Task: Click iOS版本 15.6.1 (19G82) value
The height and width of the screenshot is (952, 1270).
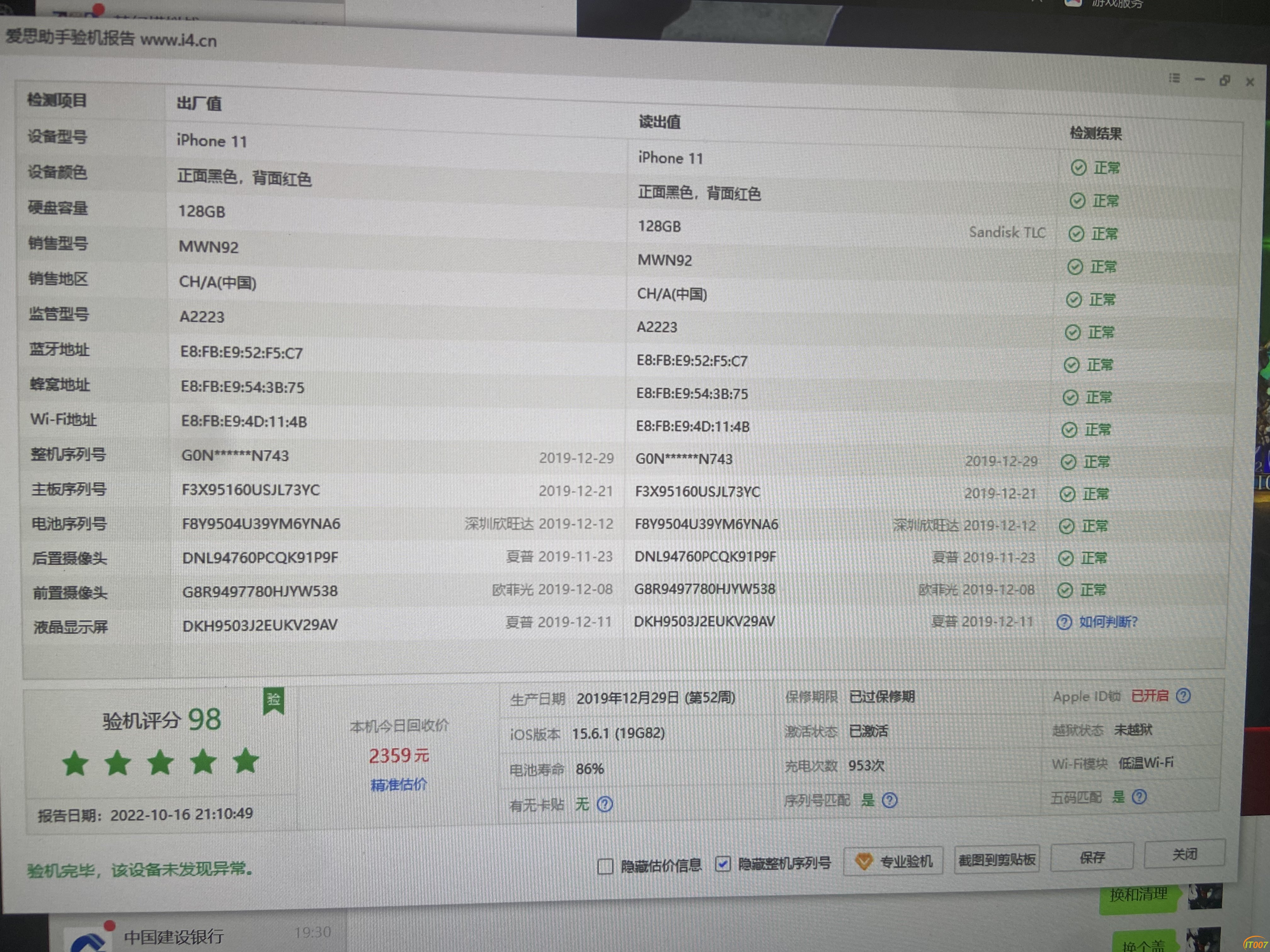Action: point(618,734)
